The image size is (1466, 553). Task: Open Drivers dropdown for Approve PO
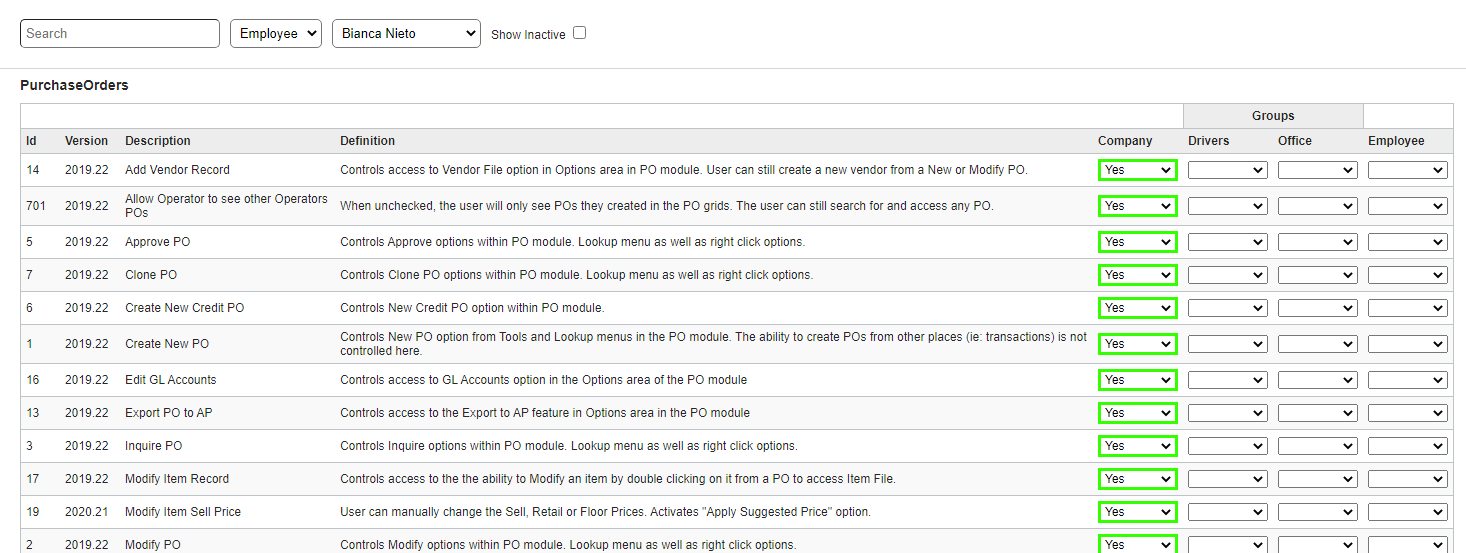[x=1227, y=242]
